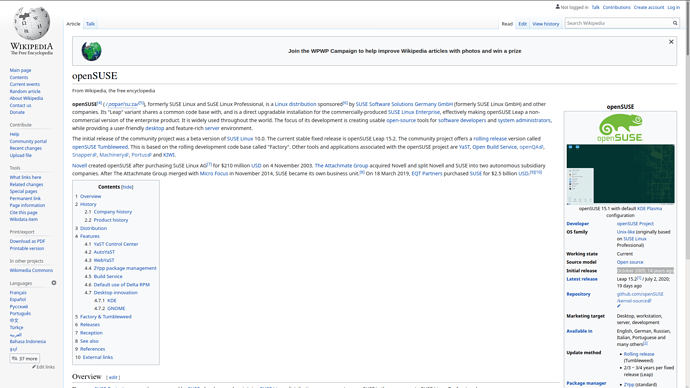Select the Edit tab

coord(522,24)
